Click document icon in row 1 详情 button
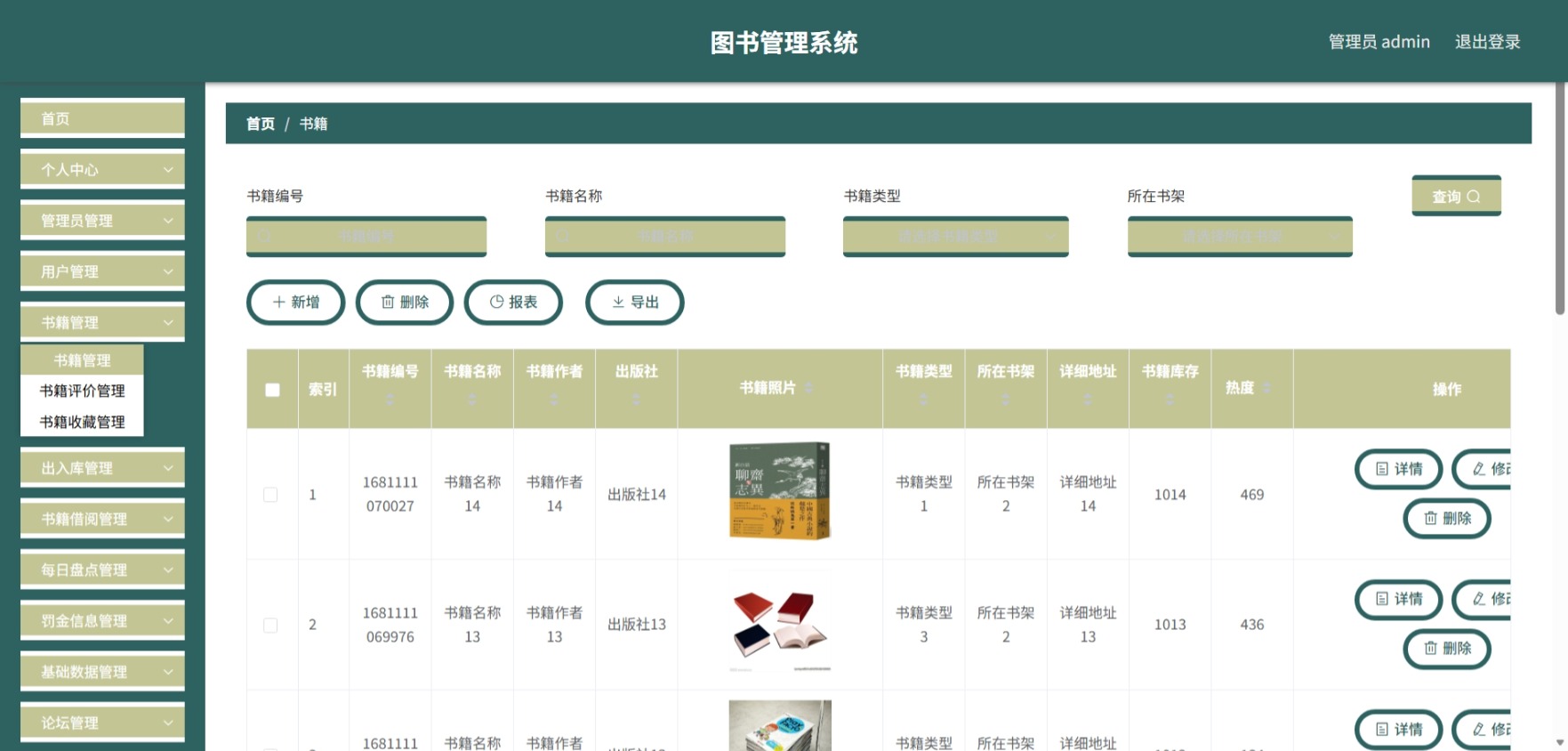The width and height of the screenshot is (1568, 751). tap(1382, 469)
